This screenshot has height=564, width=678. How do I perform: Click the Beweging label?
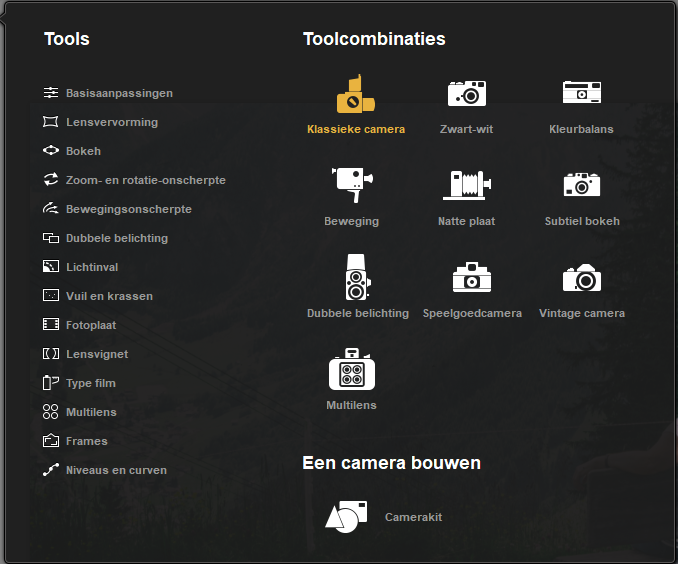click(352, 221)
